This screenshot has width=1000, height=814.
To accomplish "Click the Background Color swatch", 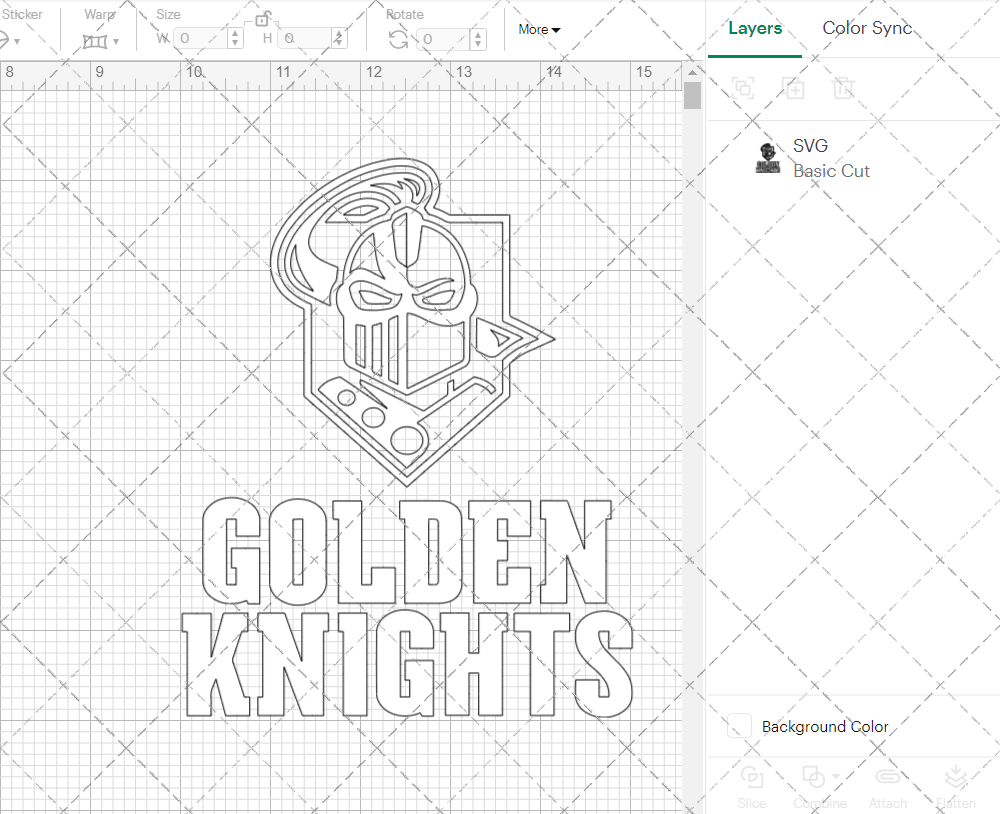I will click(738, 727).
